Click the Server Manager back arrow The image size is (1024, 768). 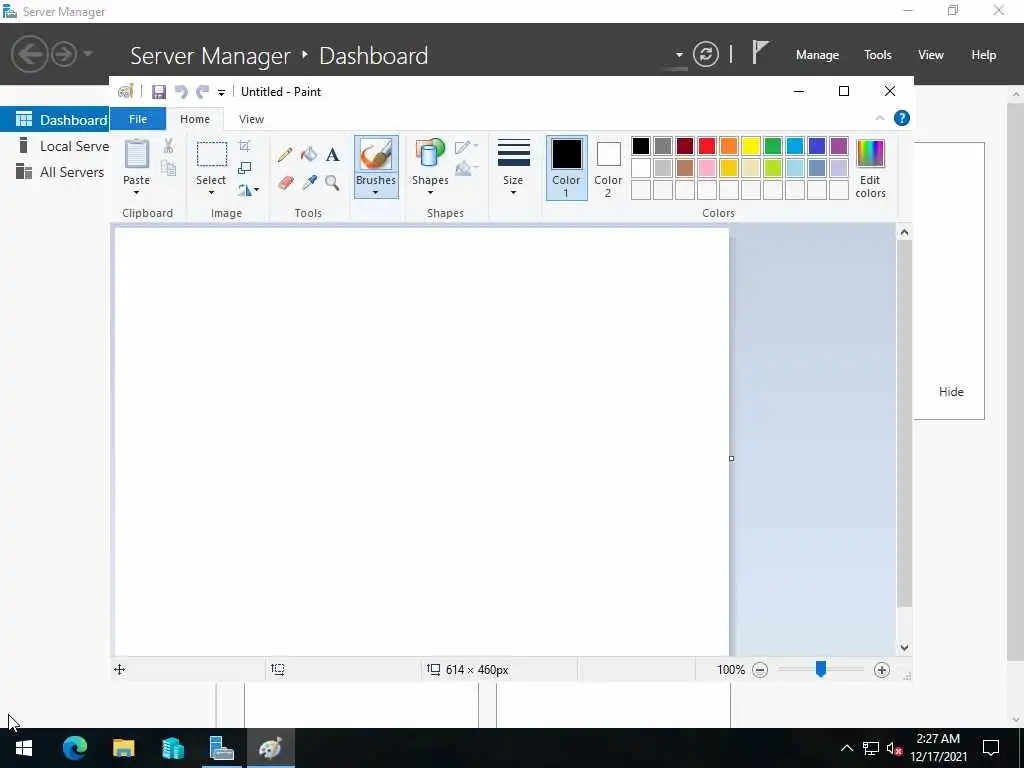pos(29,54)
